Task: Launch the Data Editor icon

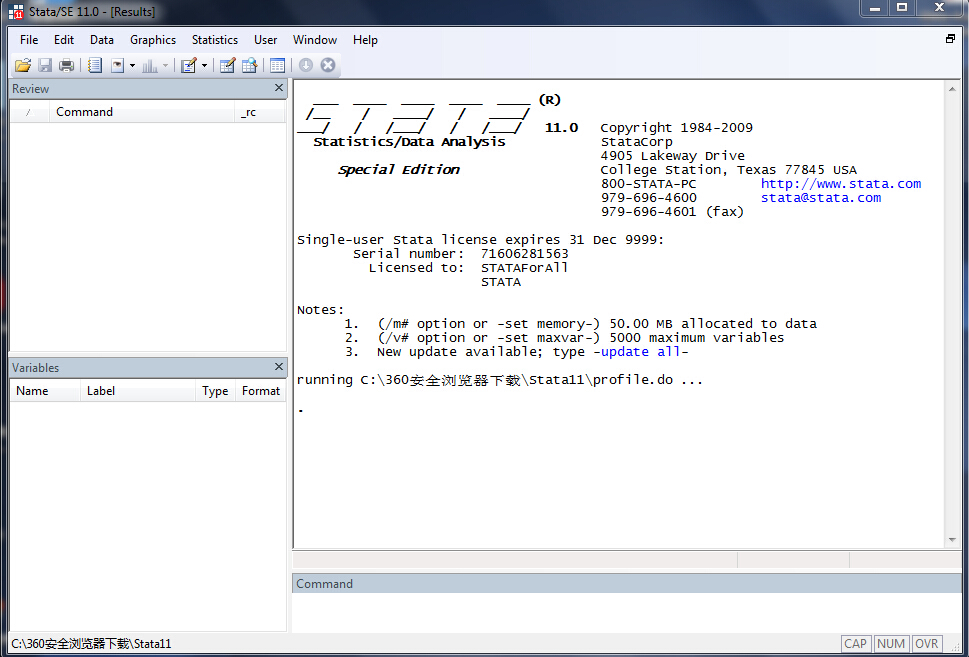Action: (x=227, y=66)
